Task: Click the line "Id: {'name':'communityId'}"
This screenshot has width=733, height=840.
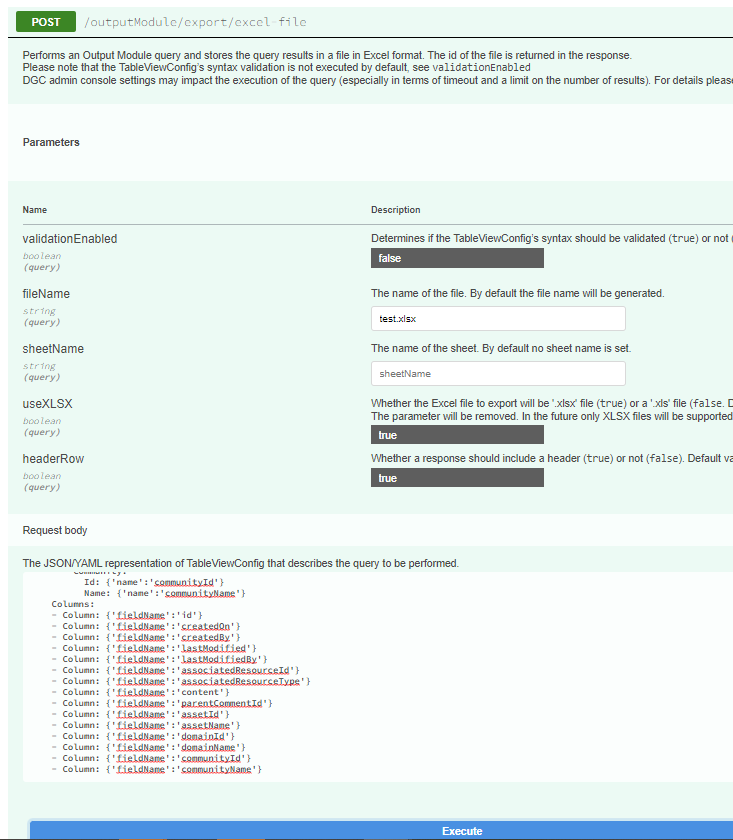Action: pos(154,582)
